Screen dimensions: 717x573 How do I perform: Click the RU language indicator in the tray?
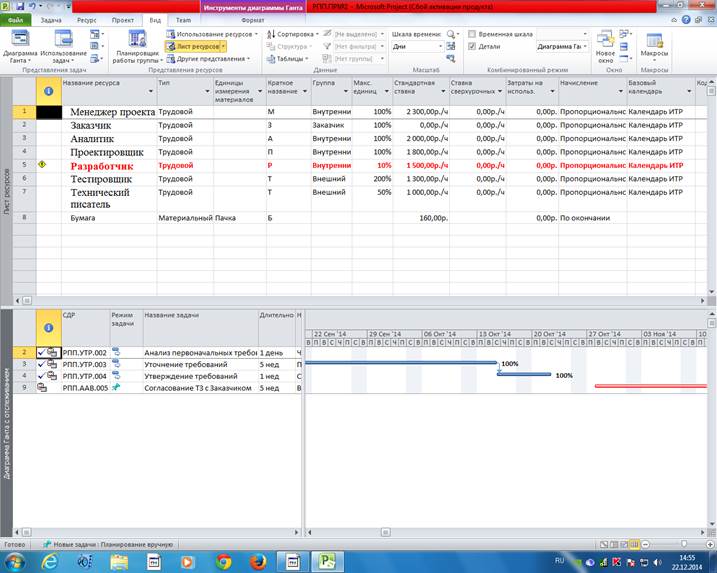[559, 561]
